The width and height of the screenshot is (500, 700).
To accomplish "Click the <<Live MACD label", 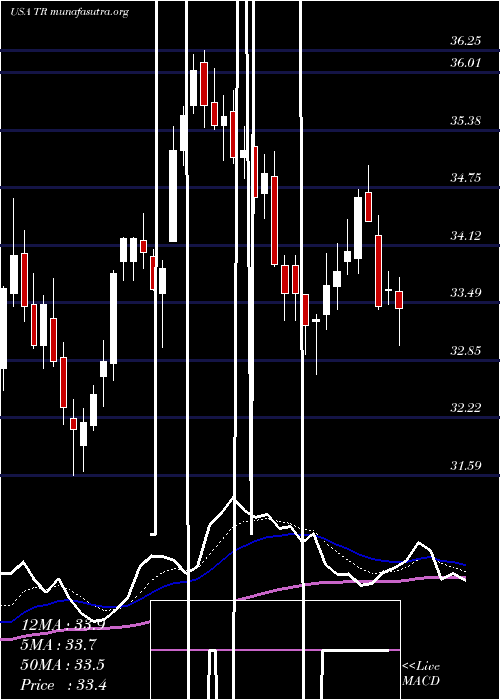I will 421,674.
